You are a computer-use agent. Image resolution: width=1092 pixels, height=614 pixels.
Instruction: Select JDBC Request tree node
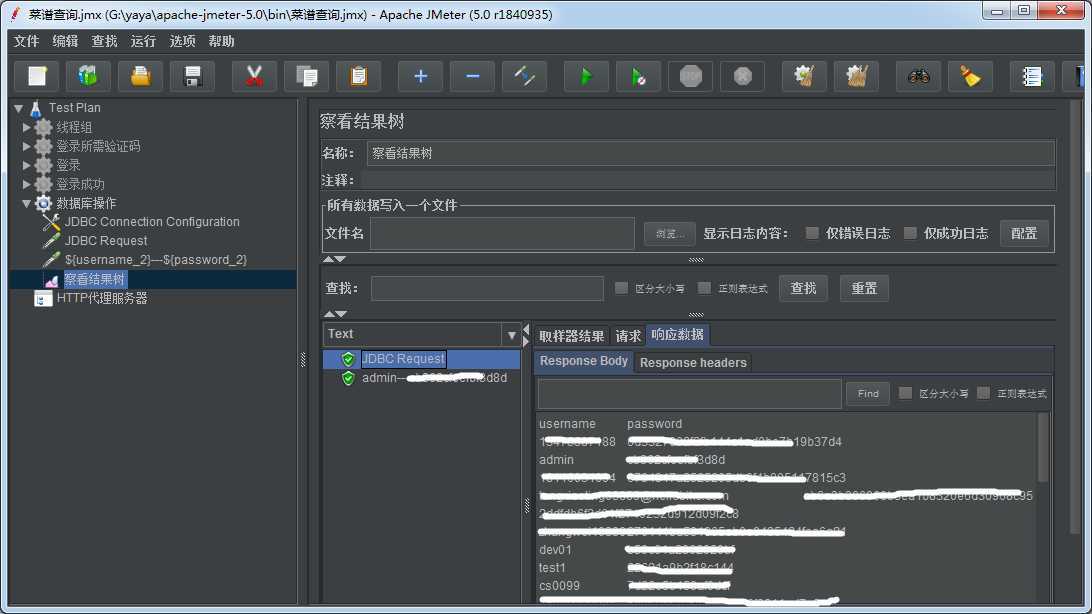coord(106,240)
